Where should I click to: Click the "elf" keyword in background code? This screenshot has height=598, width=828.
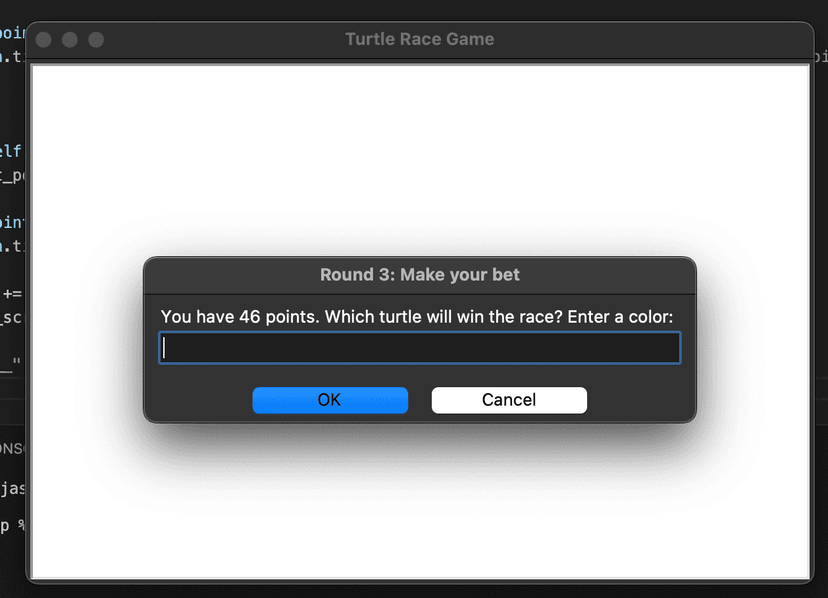[11, 152]
